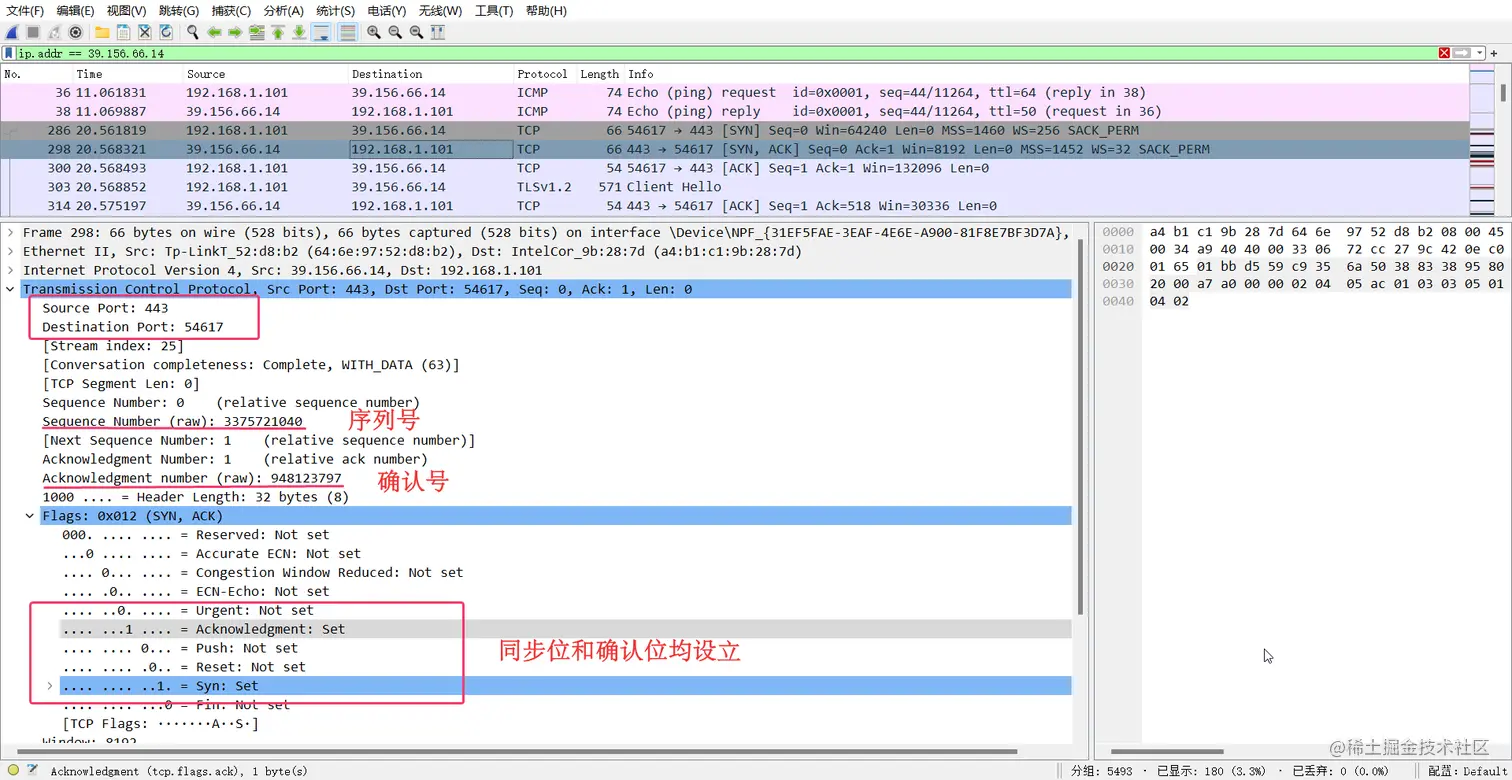This screenshot has width=1512, height=780.
Task: Go back to the previous packet
Action: (214, 32)
